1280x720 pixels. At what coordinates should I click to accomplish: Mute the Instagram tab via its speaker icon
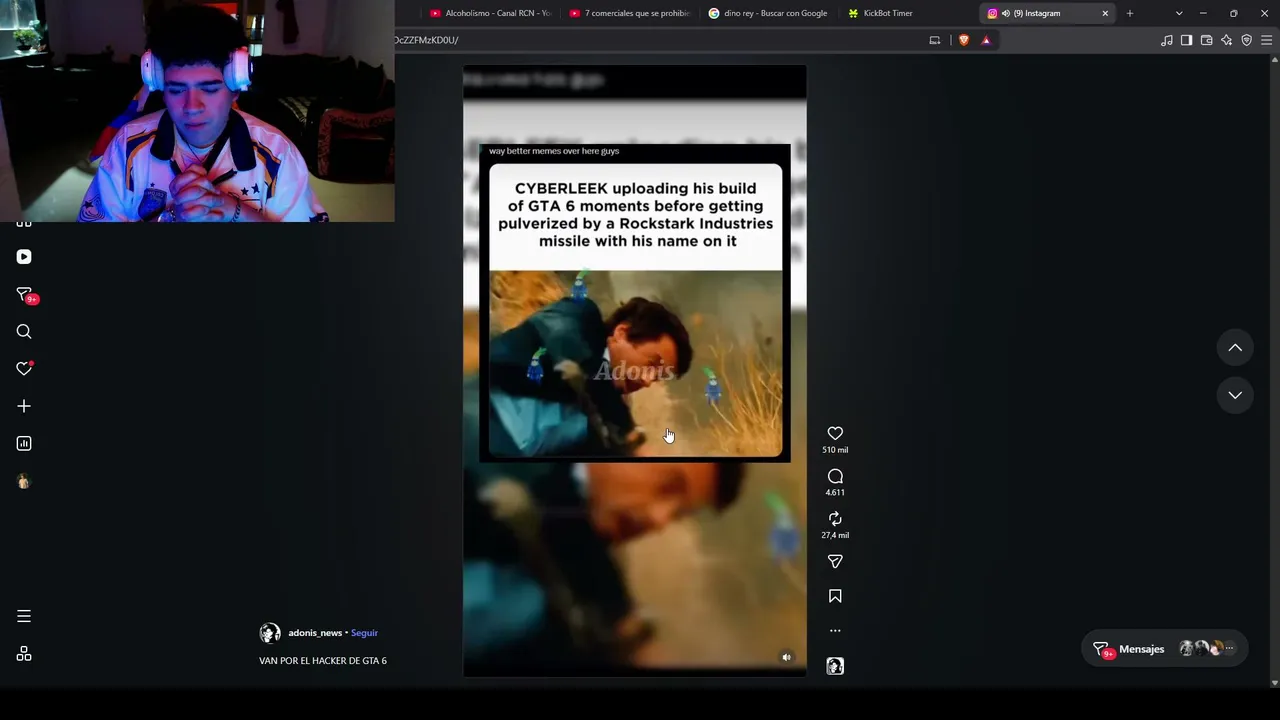click(1005, 13)
